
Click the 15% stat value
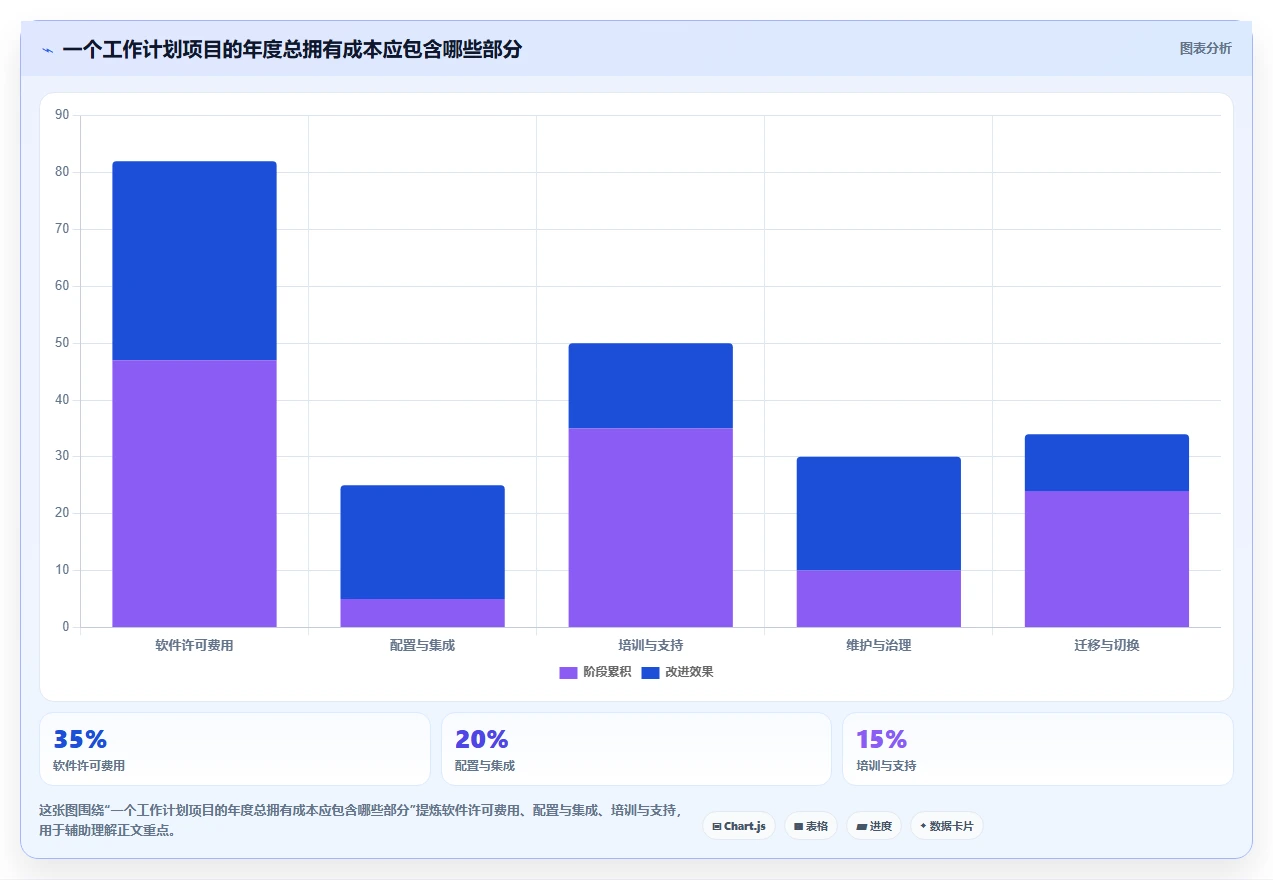[882, 739]
